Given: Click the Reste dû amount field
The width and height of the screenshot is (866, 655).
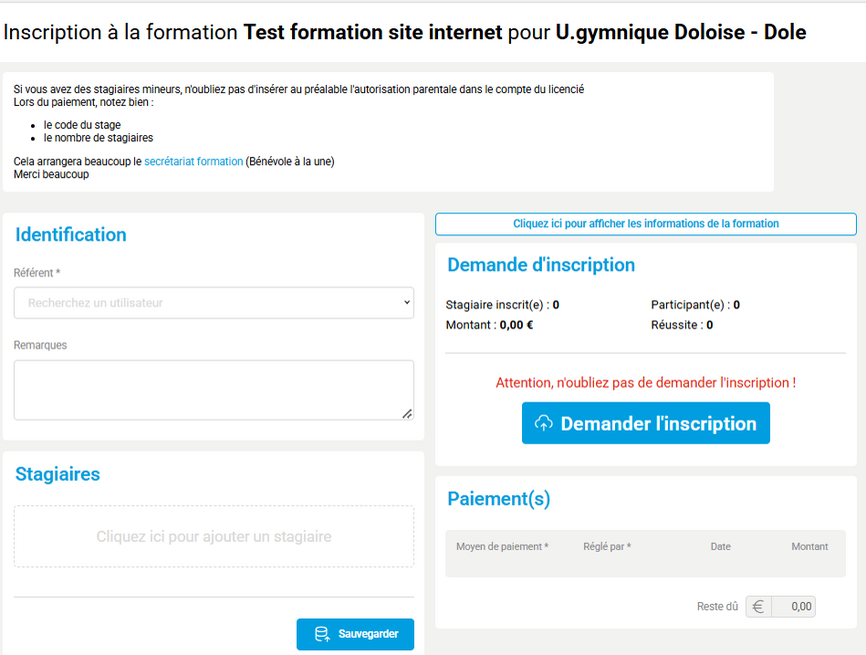Looking at the screenshot, I should [x=793, y=606].
